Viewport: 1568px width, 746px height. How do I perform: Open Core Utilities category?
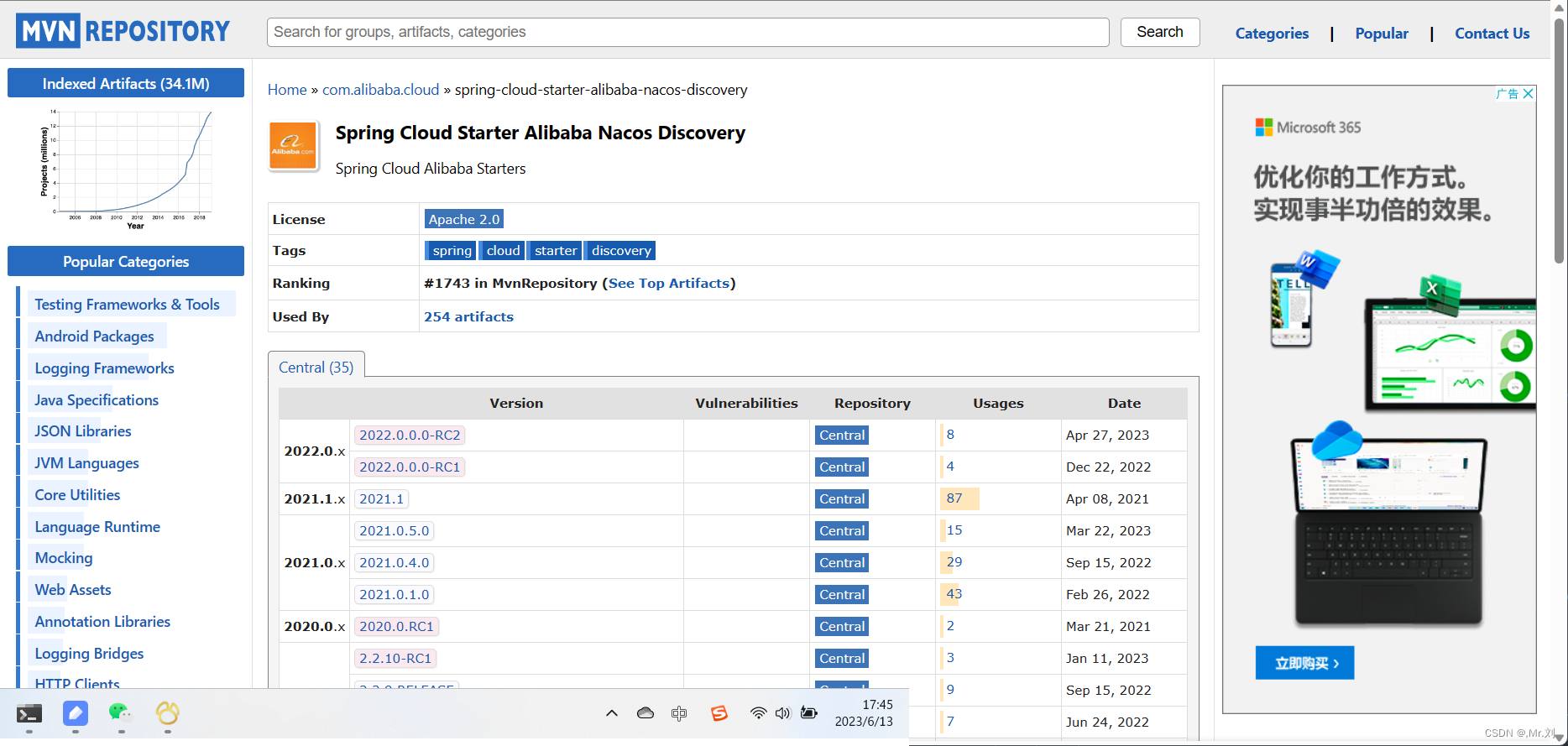[x=77, y=495]
